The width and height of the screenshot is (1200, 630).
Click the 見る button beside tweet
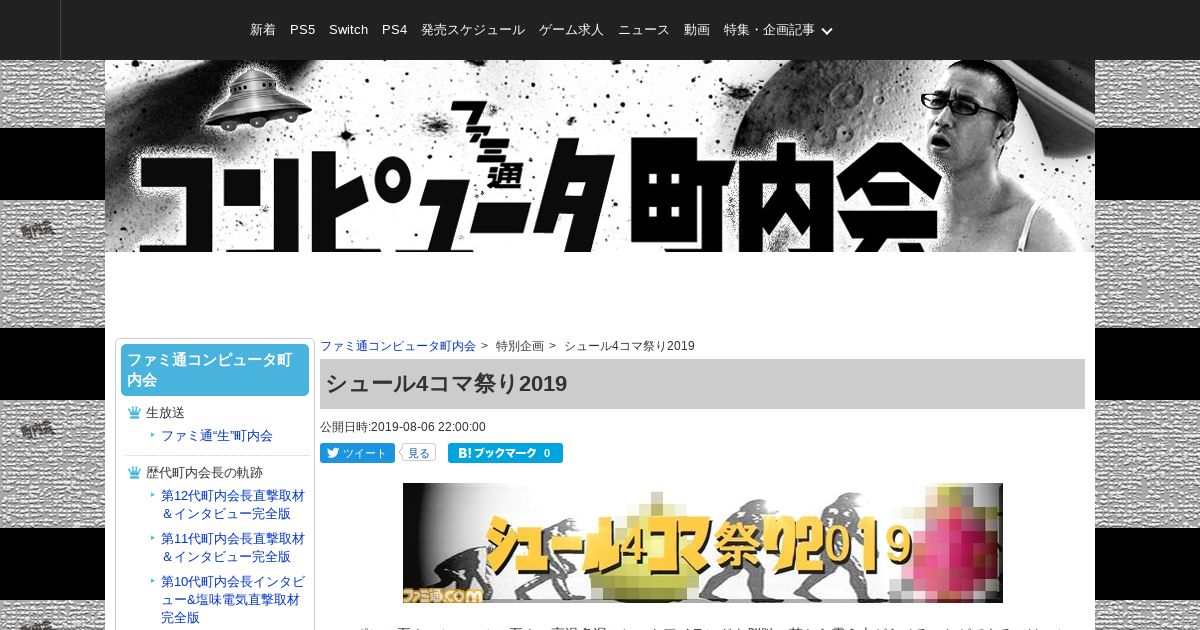pyautogui.click(x=418, y=453)
